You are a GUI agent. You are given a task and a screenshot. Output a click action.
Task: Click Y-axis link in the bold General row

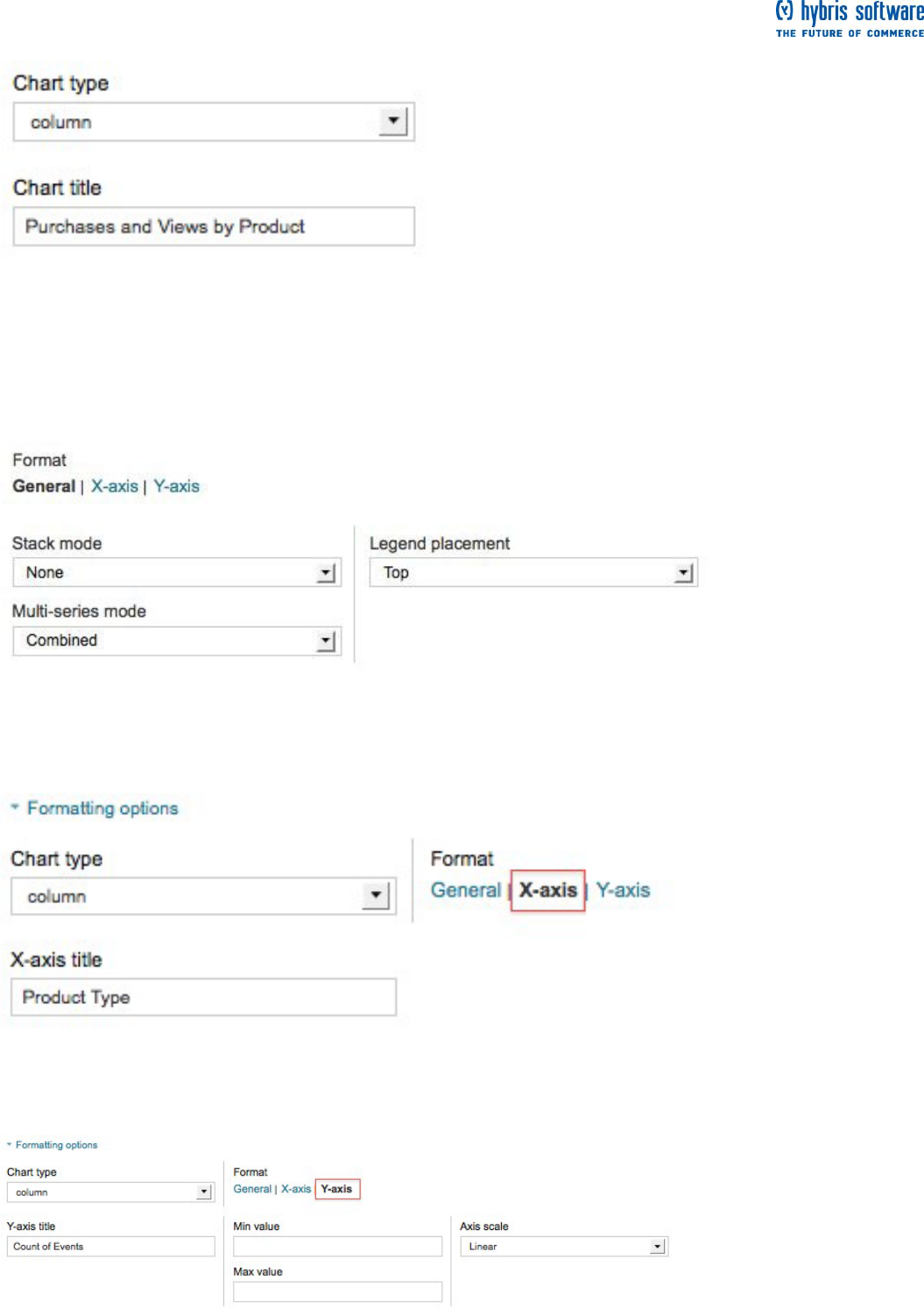pyautogui.click(x=177, y=487)
